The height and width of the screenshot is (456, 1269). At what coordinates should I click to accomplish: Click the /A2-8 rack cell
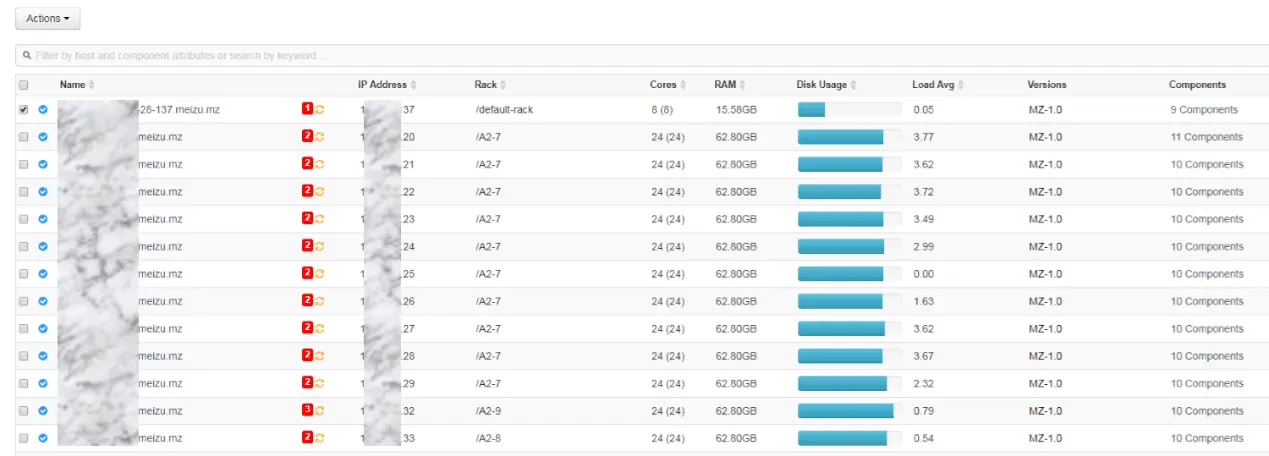487,438
